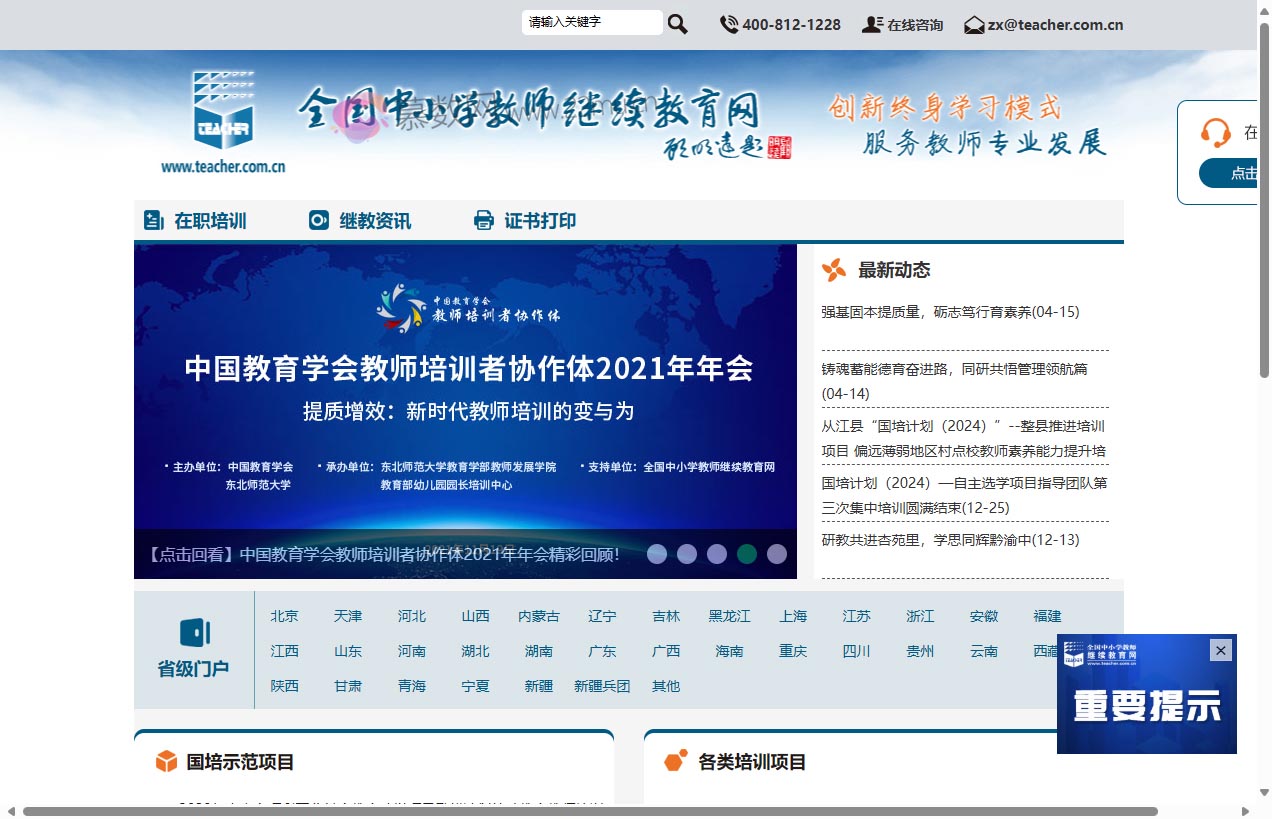The height and width of the screenshot is (819, 1272).
Task: Click the 在职培训 document icon
Action: tap(152, 220)
